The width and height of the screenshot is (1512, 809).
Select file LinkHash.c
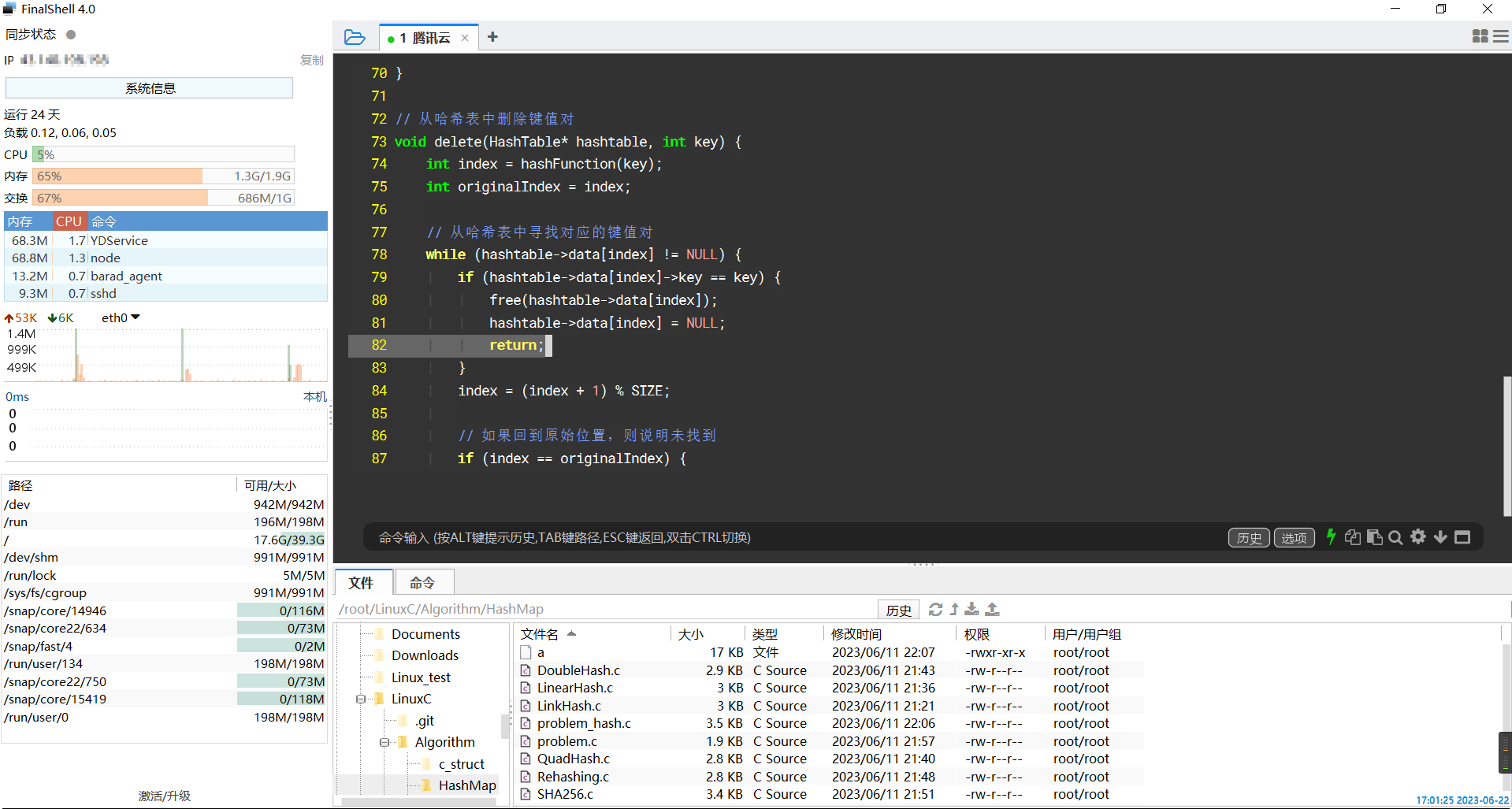(x=569, y=706)
